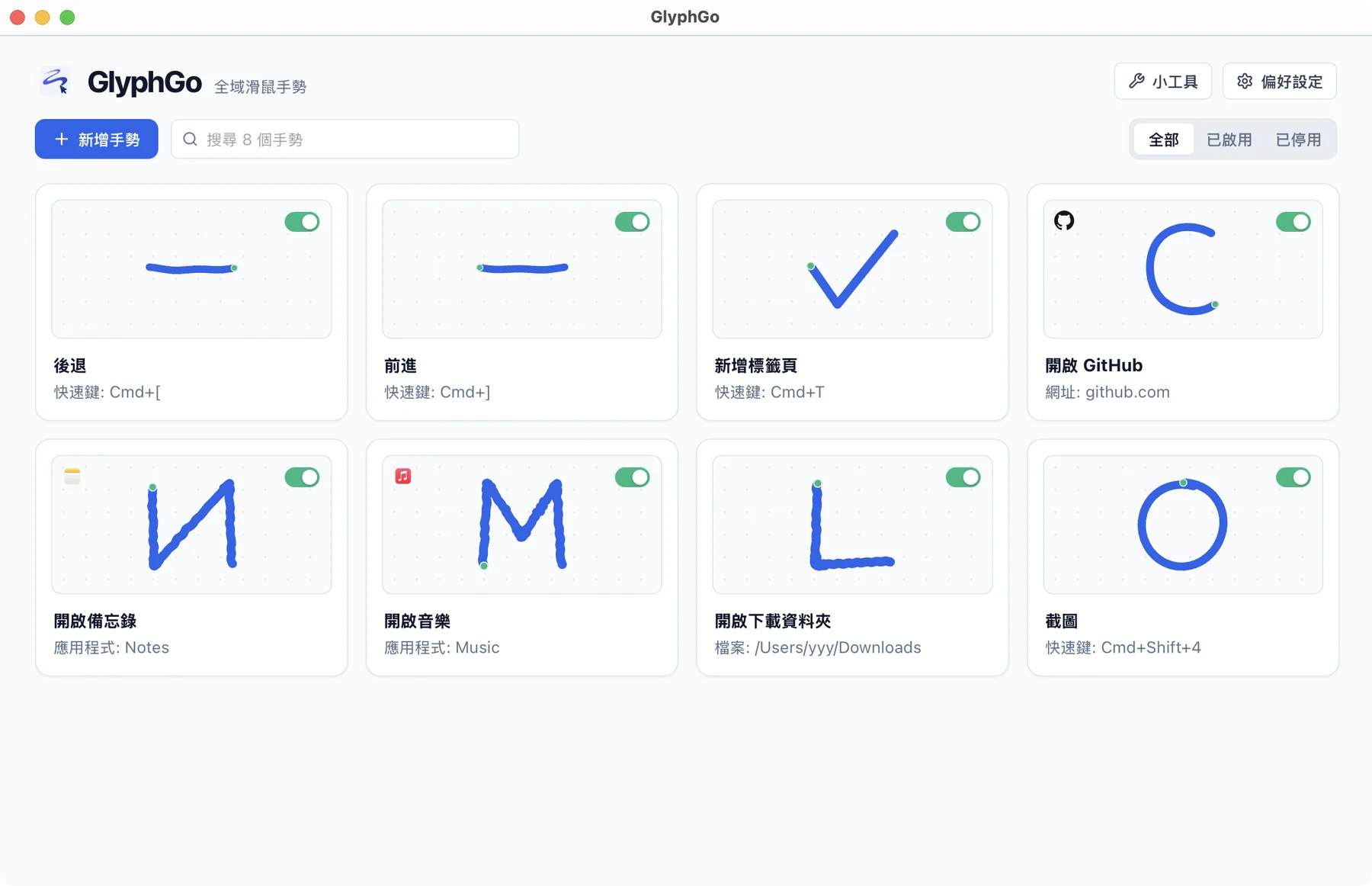Click the gear icon in 偏好設定 button
1372x886 pixels.
pos(1245,81)
